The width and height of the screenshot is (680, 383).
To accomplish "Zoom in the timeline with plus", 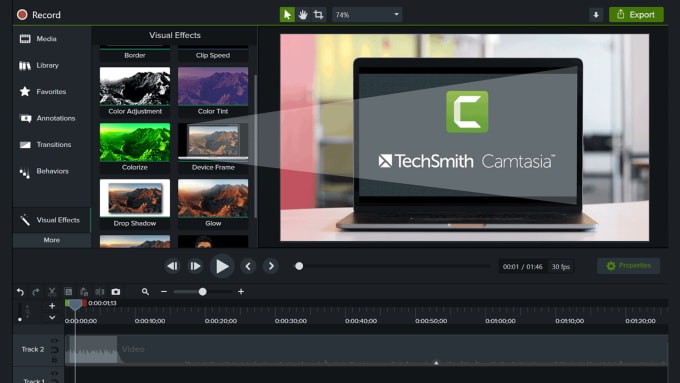I will click(241, 292).
